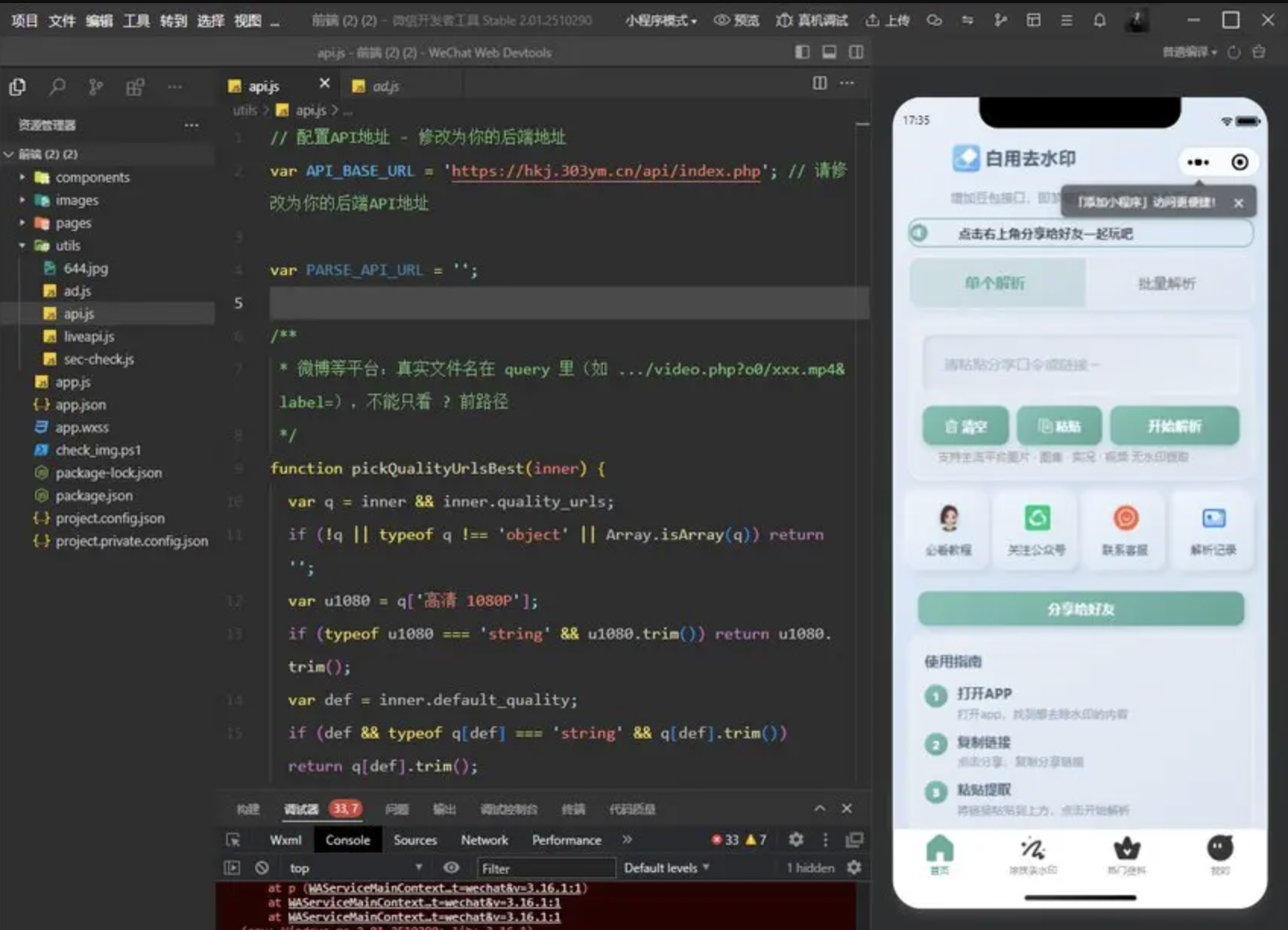Open the Default levels dropdown
1288x930 pixels.
point(667,868)
